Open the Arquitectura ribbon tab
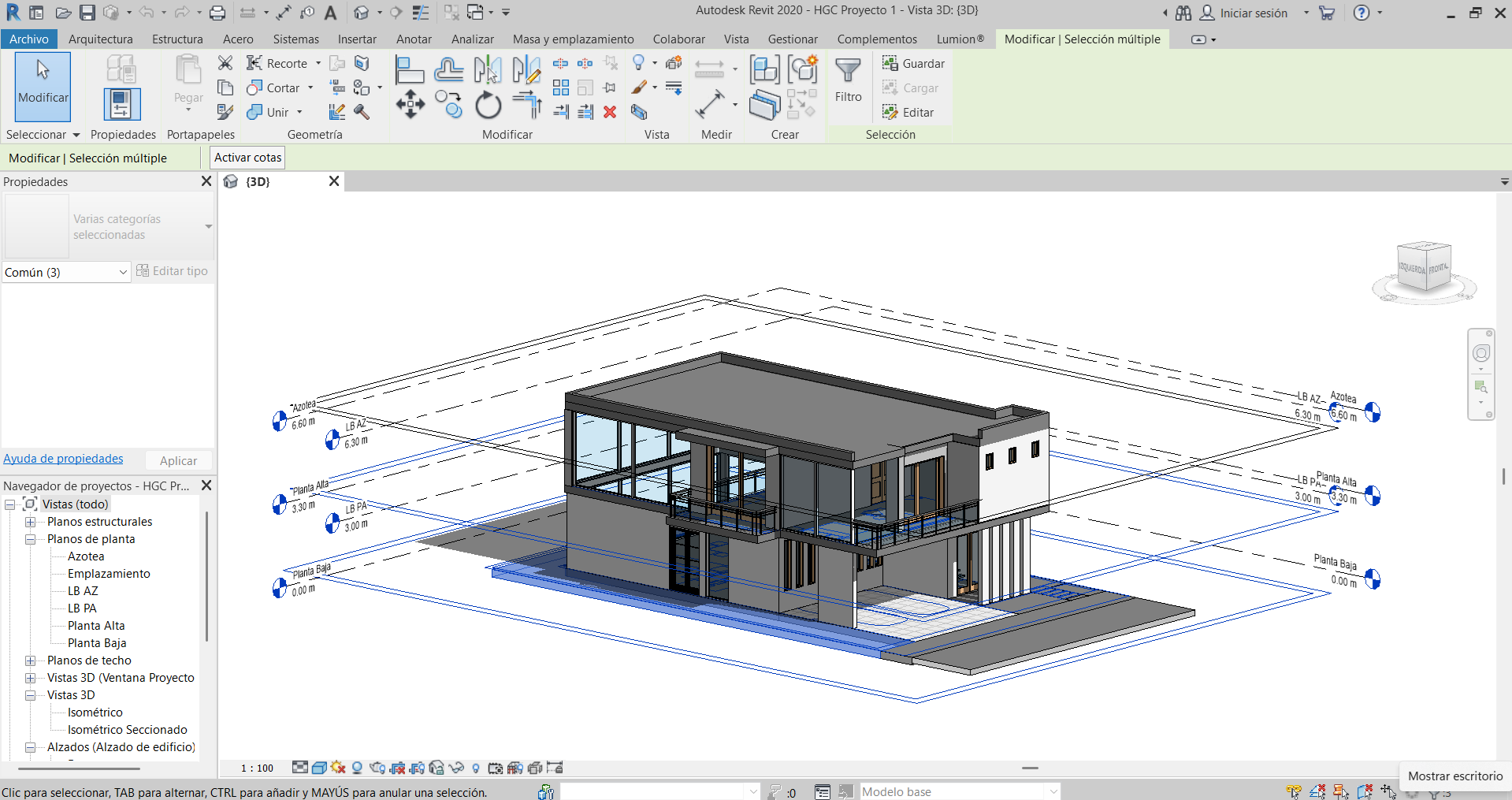The width and height of the screenshot is (1512, 800). 100,39
